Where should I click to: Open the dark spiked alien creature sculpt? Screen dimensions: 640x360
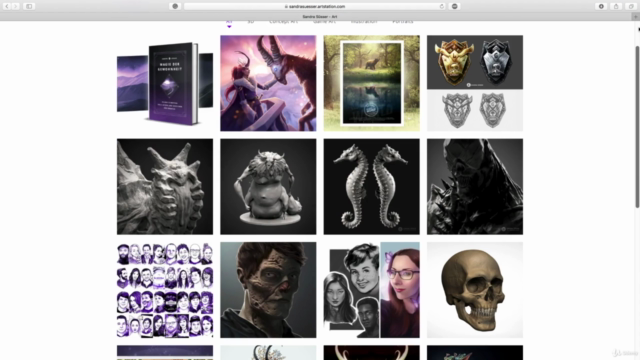(475, 187)
